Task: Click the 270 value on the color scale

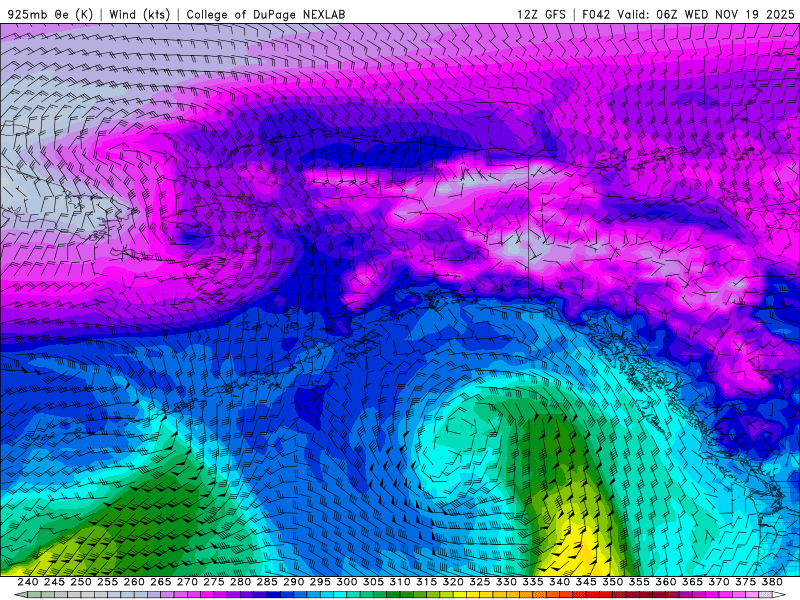Action: [187, 582]
